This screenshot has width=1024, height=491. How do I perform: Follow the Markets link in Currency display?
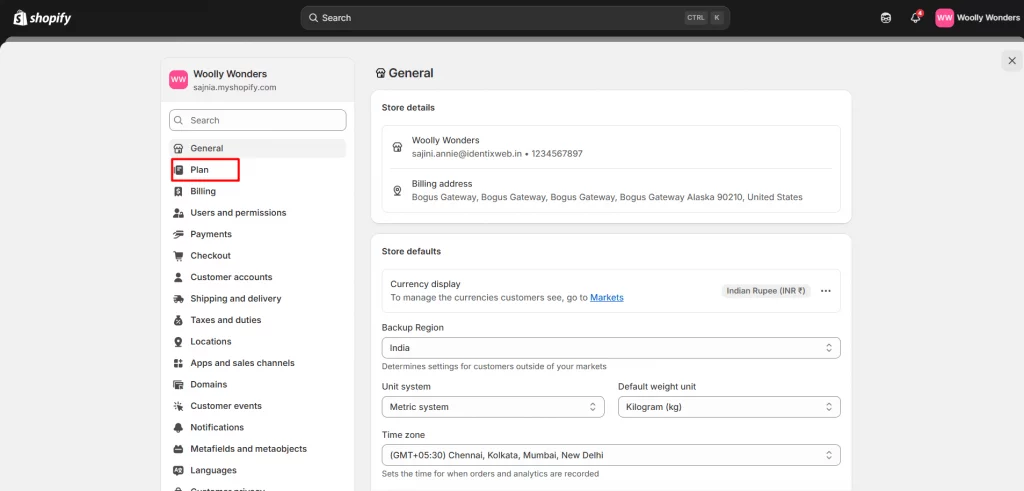pyautogui.click(x=607, y=298)
